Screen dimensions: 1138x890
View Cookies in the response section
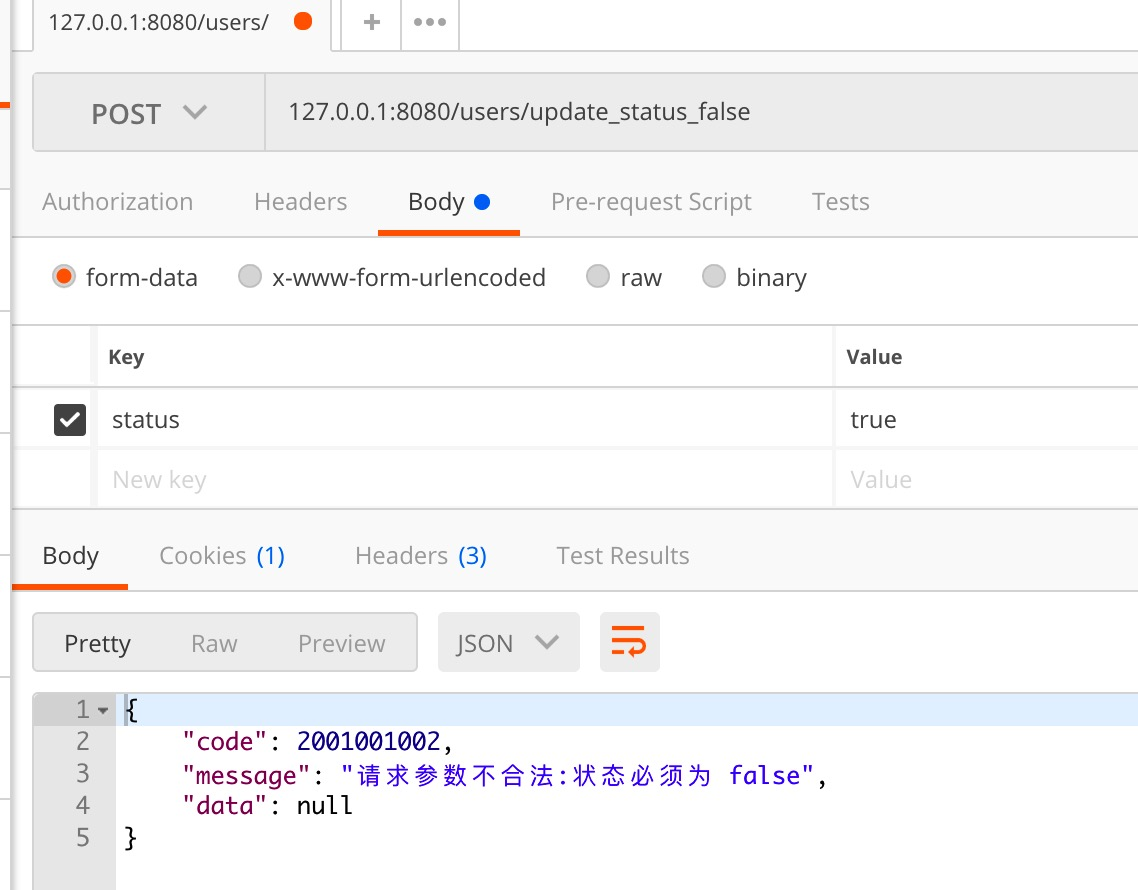222,555
